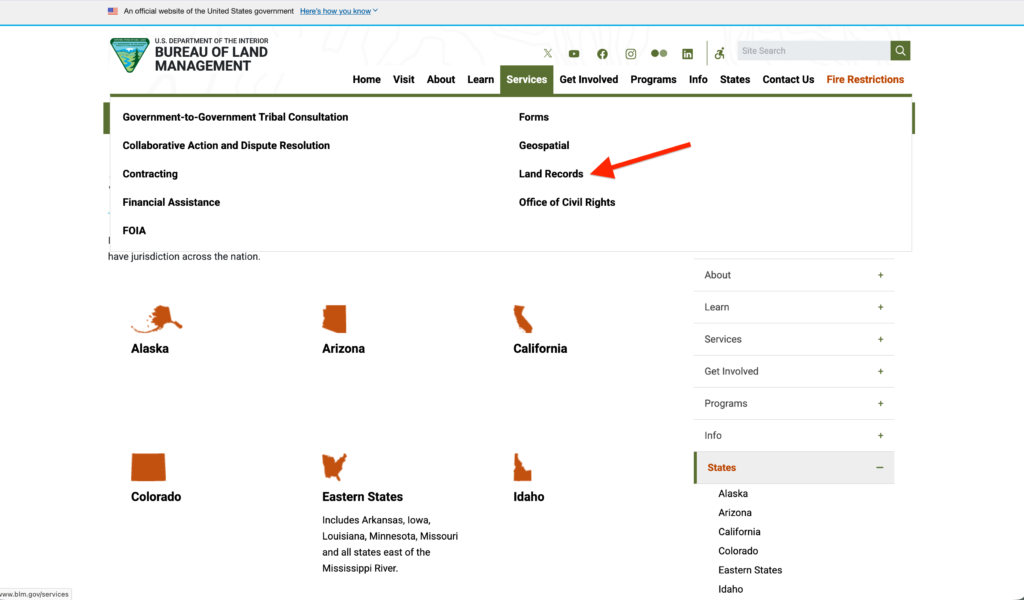Click the California state shape icon
The height and width of the screenshot is (600, 1024).
[x=522, y=319]
